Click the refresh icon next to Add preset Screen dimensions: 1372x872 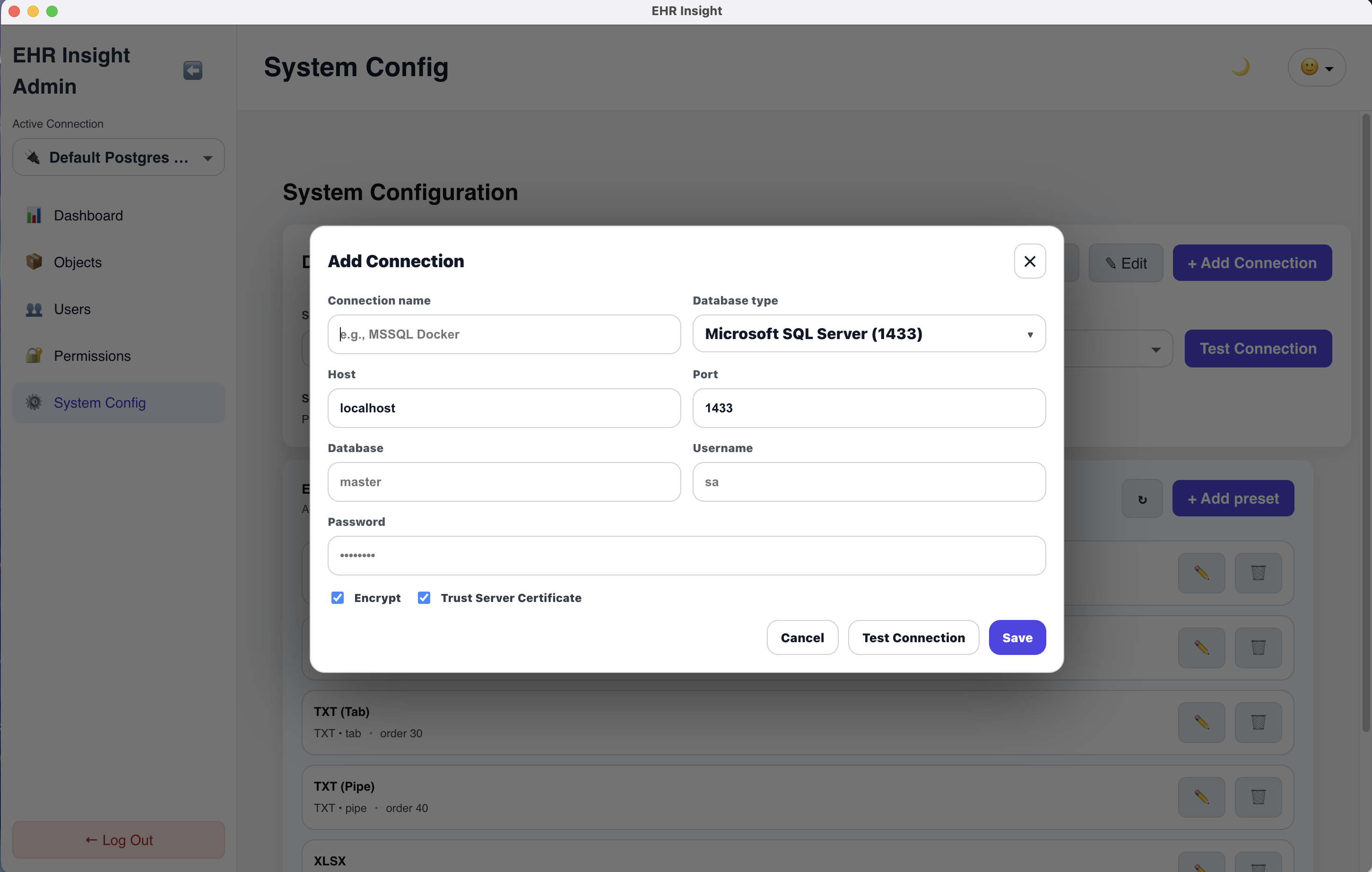[x=1142, y=498]
